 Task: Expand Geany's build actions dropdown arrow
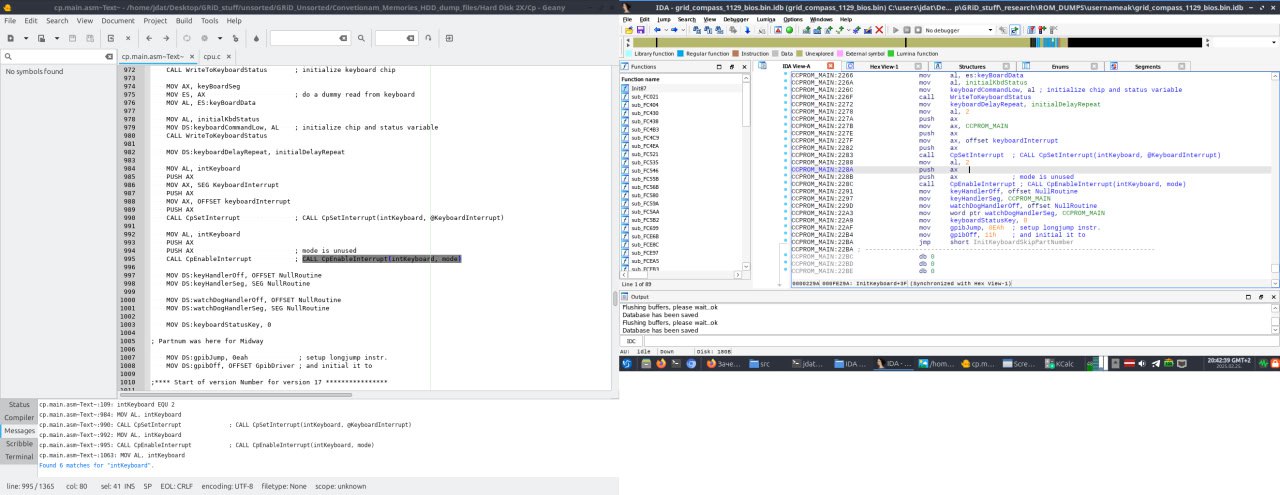[x=218, y=38]
